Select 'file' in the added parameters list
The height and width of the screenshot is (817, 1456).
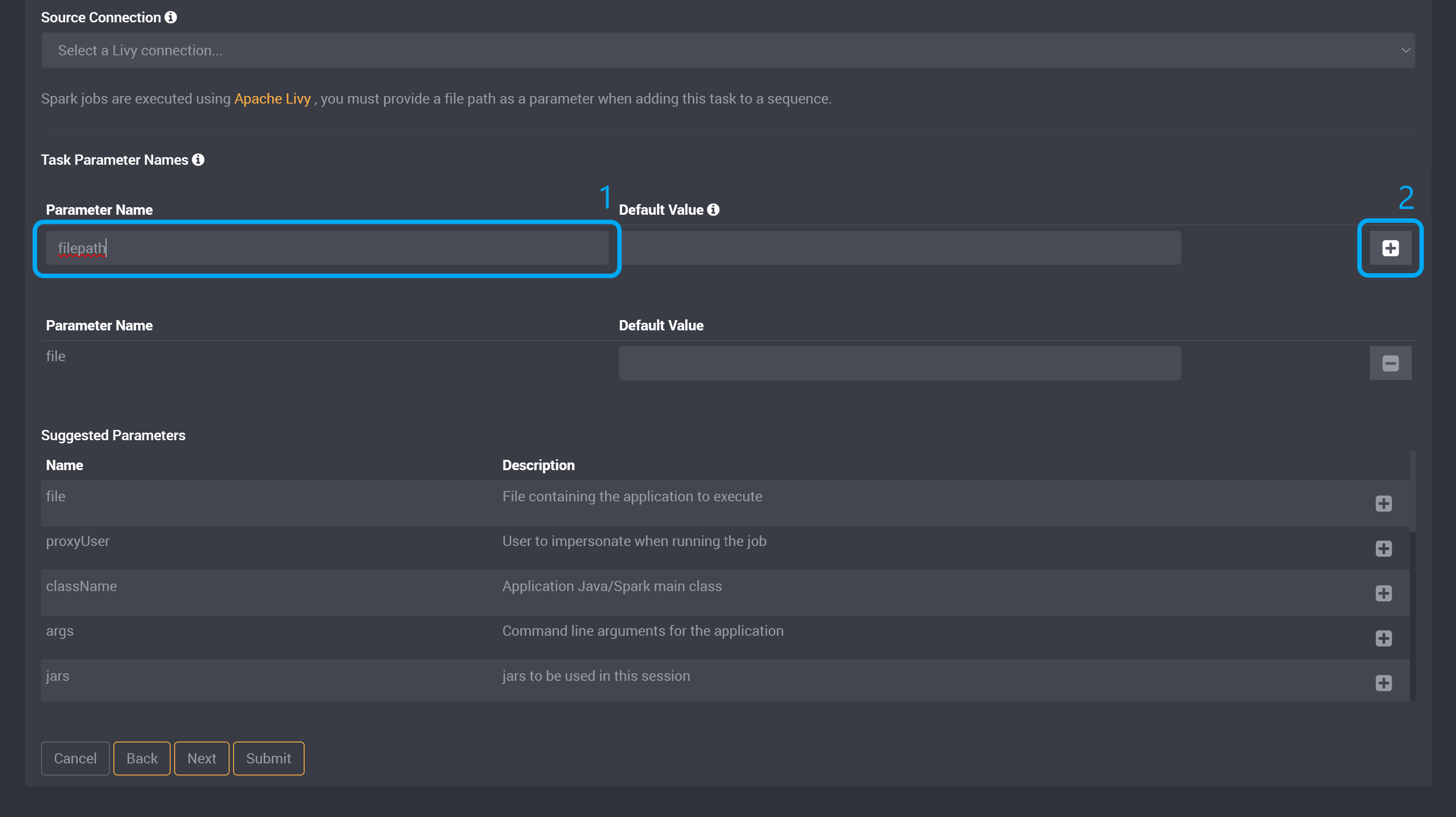click(55, 357)
